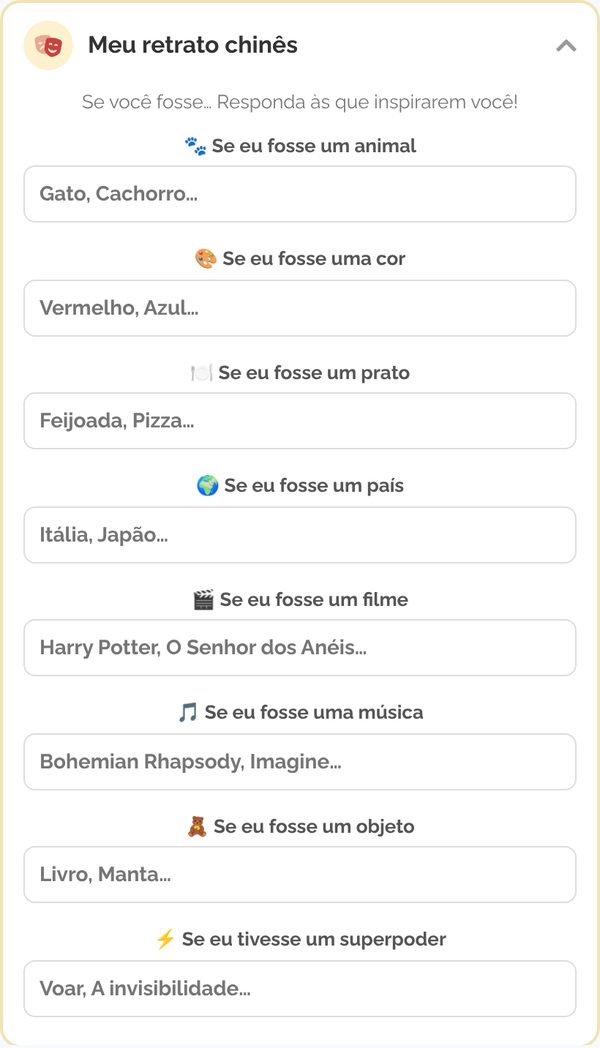
Task: Click the clapperboard film icon
Action: [203, 600]
